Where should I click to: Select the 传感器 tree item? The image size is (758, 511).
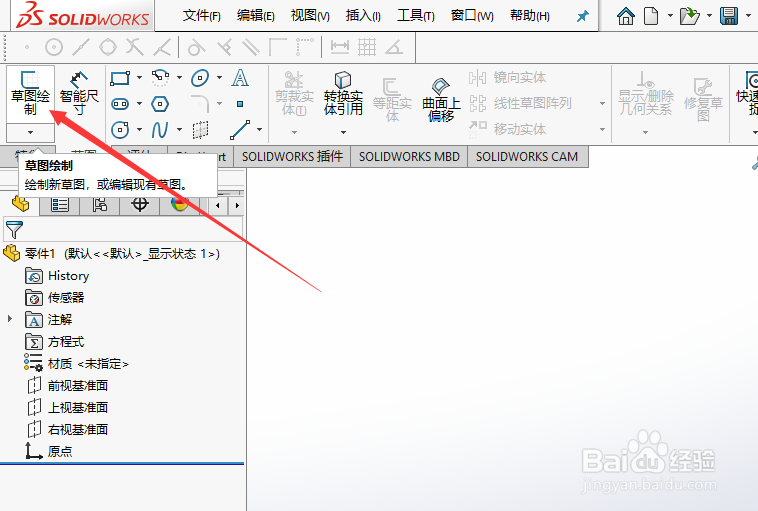(x=55, y=298)
